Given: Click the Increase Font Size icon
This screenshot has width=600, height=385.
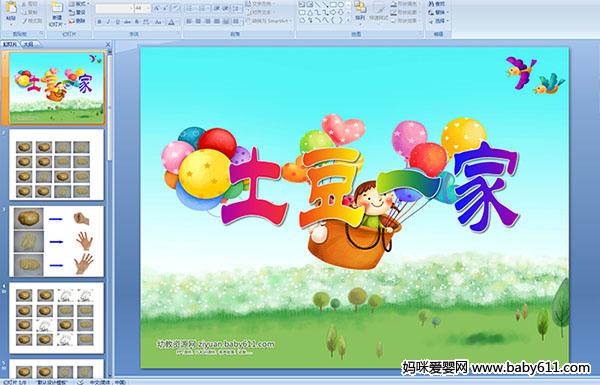Looking at the screenshot, I should (157, 8).
